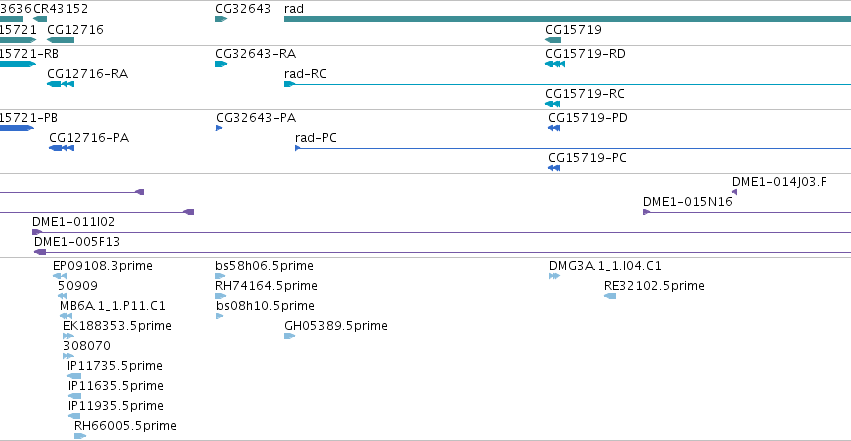Select the RH66005.5prime EST glyph

[x=80, y=436]
